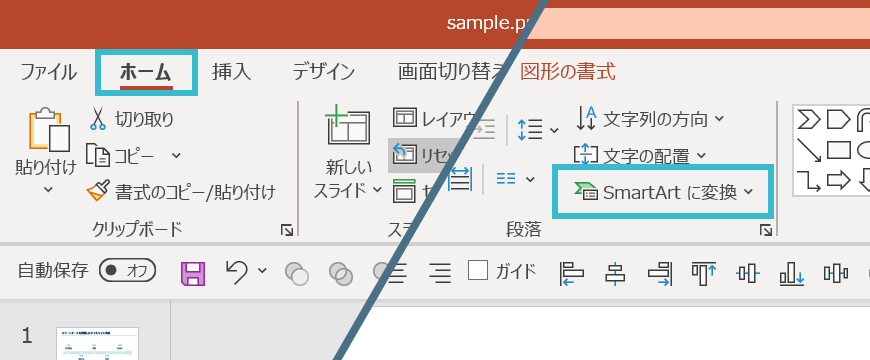Click the 段落 group label

[x=524, y=229]
